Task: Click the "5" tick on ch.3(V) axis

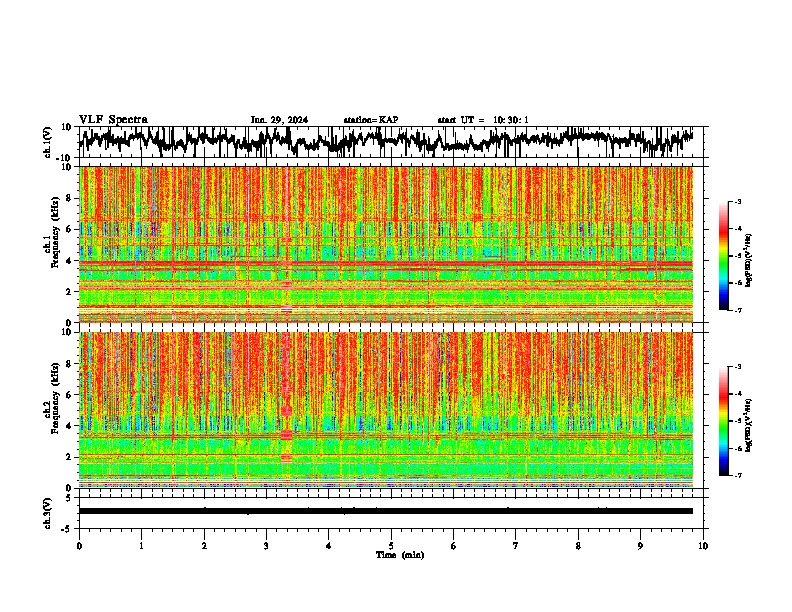Action: tap(70, 498)
